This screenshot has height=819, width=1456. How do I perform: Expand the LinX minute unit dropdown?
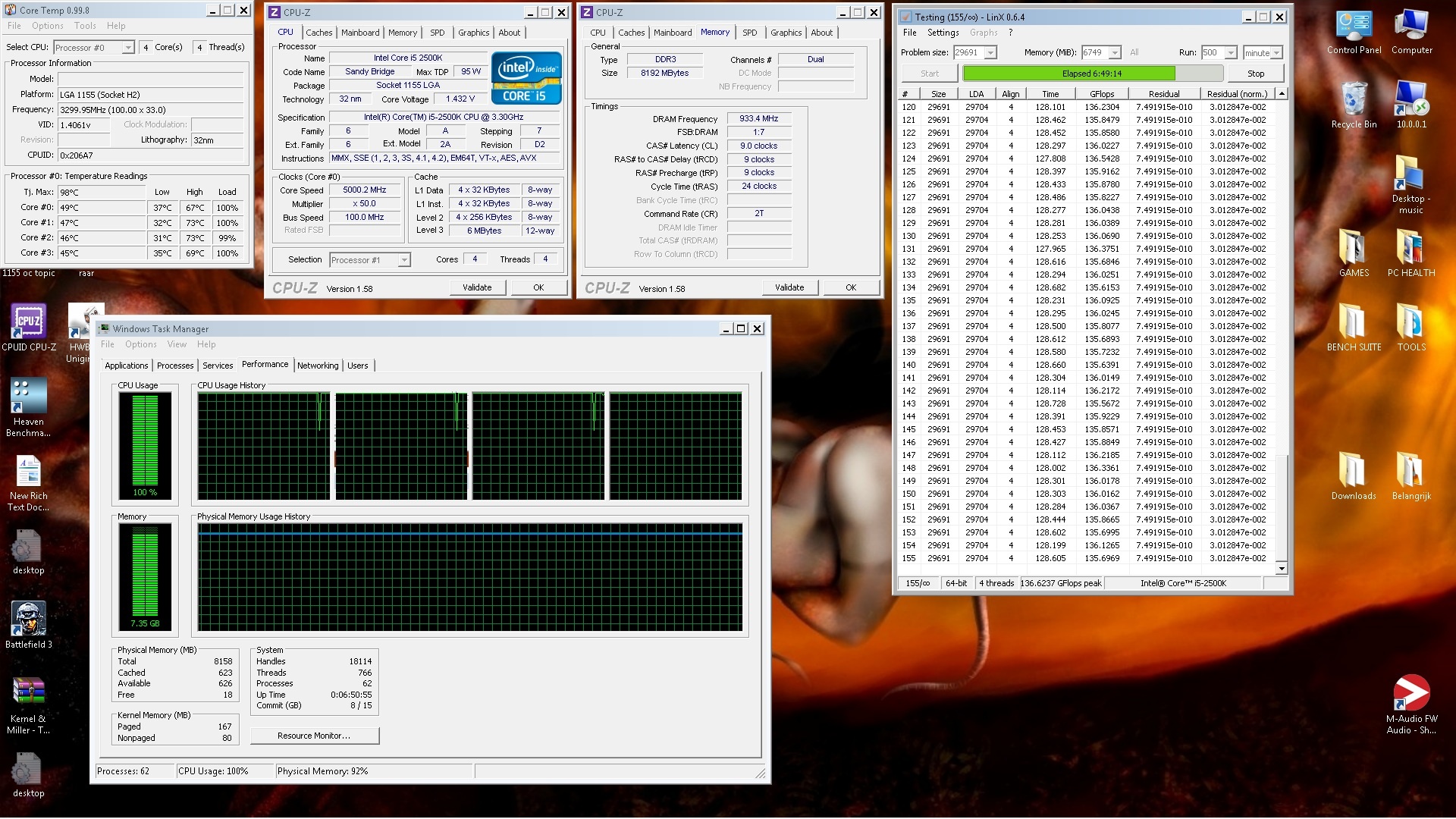coord(1276,53)
